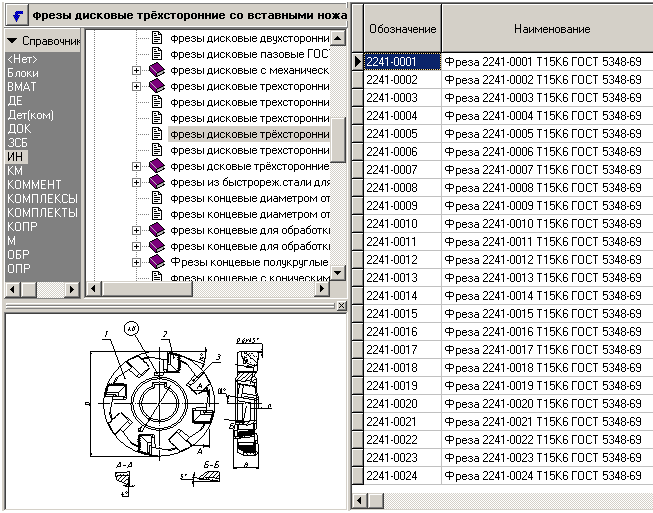Select Блоки in the reference list
The height and width of the screenshot is (513, 653).
click(x=23, y=73)
